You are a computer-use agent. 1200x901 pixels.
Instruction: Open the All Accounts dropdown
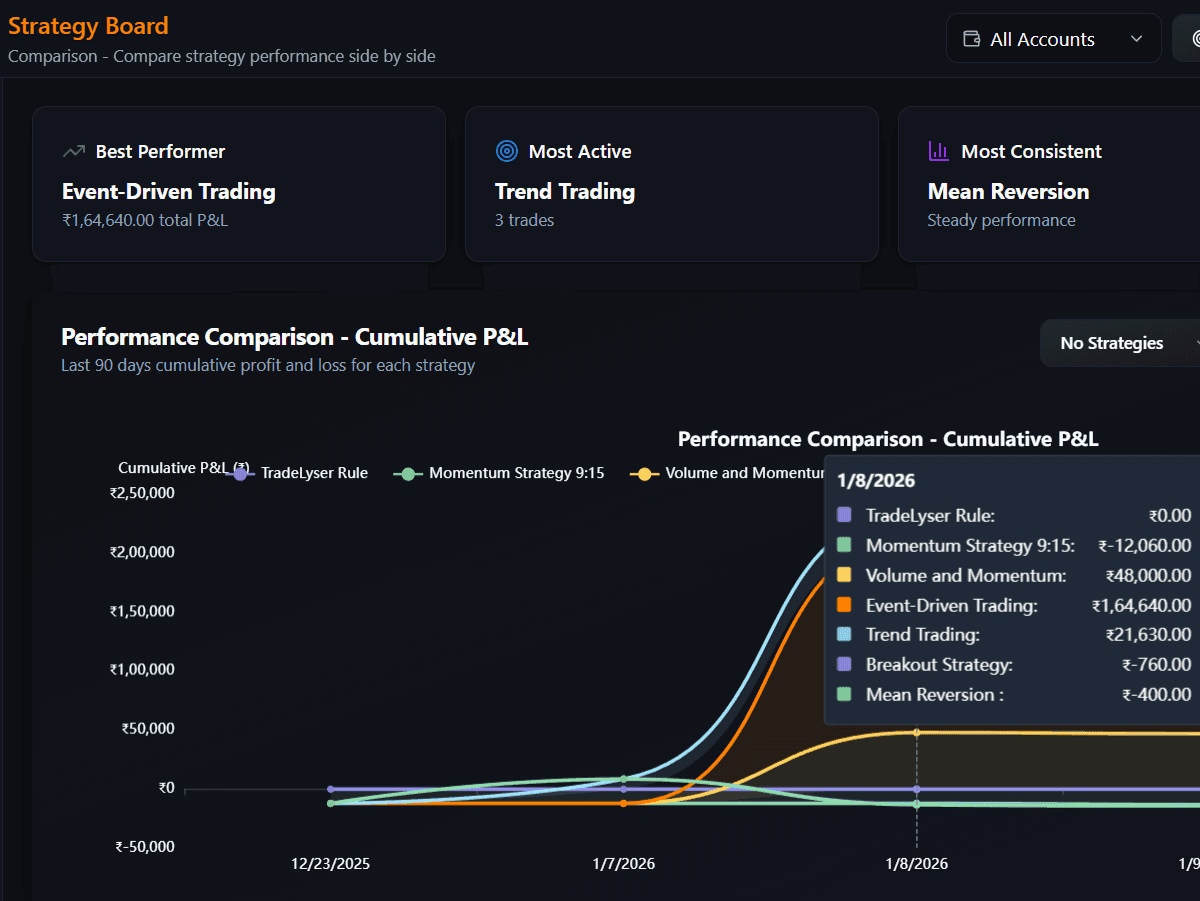1053,39
